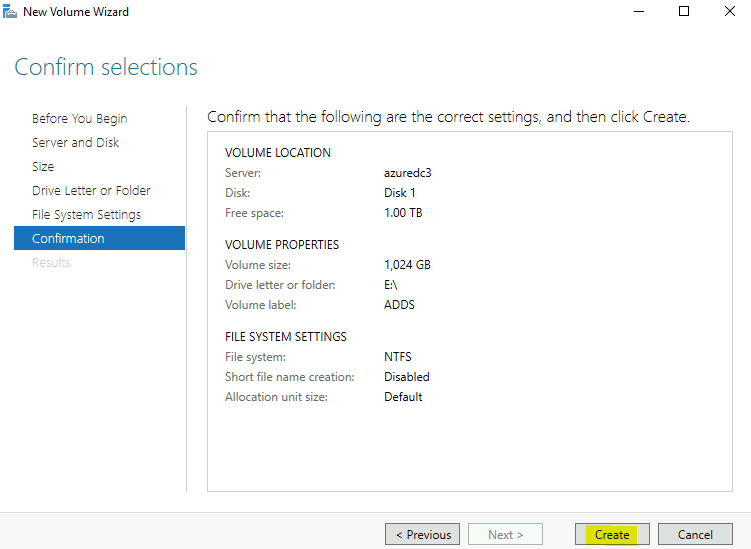The image size is (751, 549).
Task: Click the Disk: field label
Action: point(238,193)
